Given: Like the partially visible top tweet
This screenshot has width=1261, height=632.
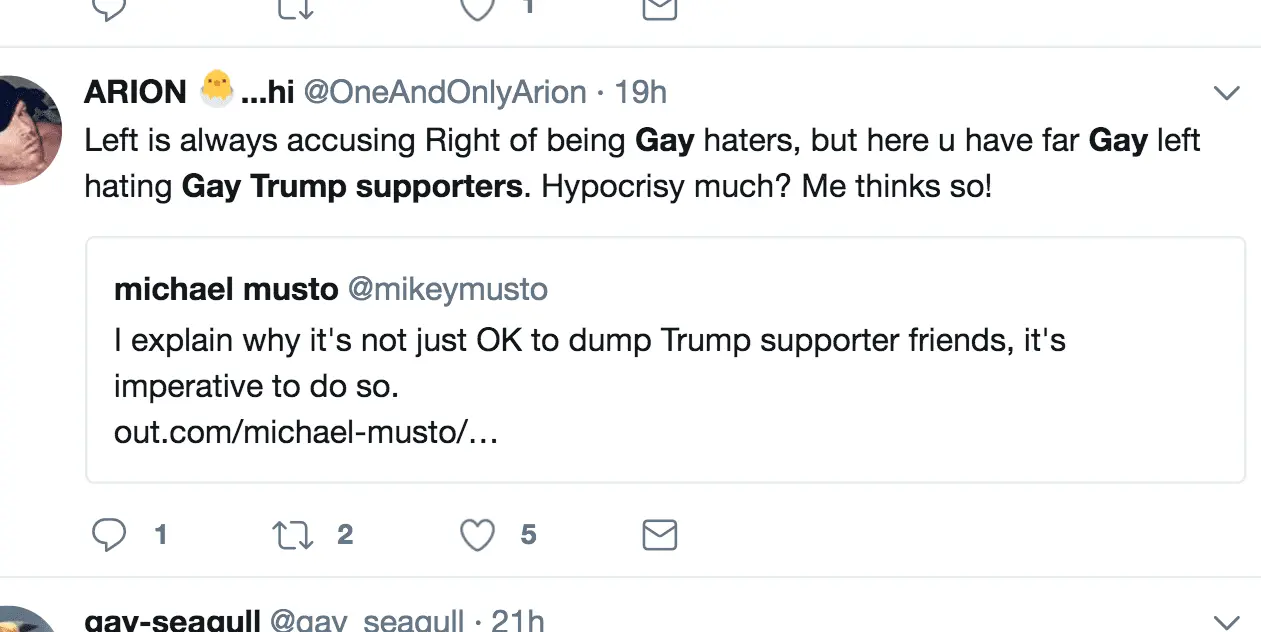Looking at the screenshot, I should pyautogui.click(x=477, y=7).
